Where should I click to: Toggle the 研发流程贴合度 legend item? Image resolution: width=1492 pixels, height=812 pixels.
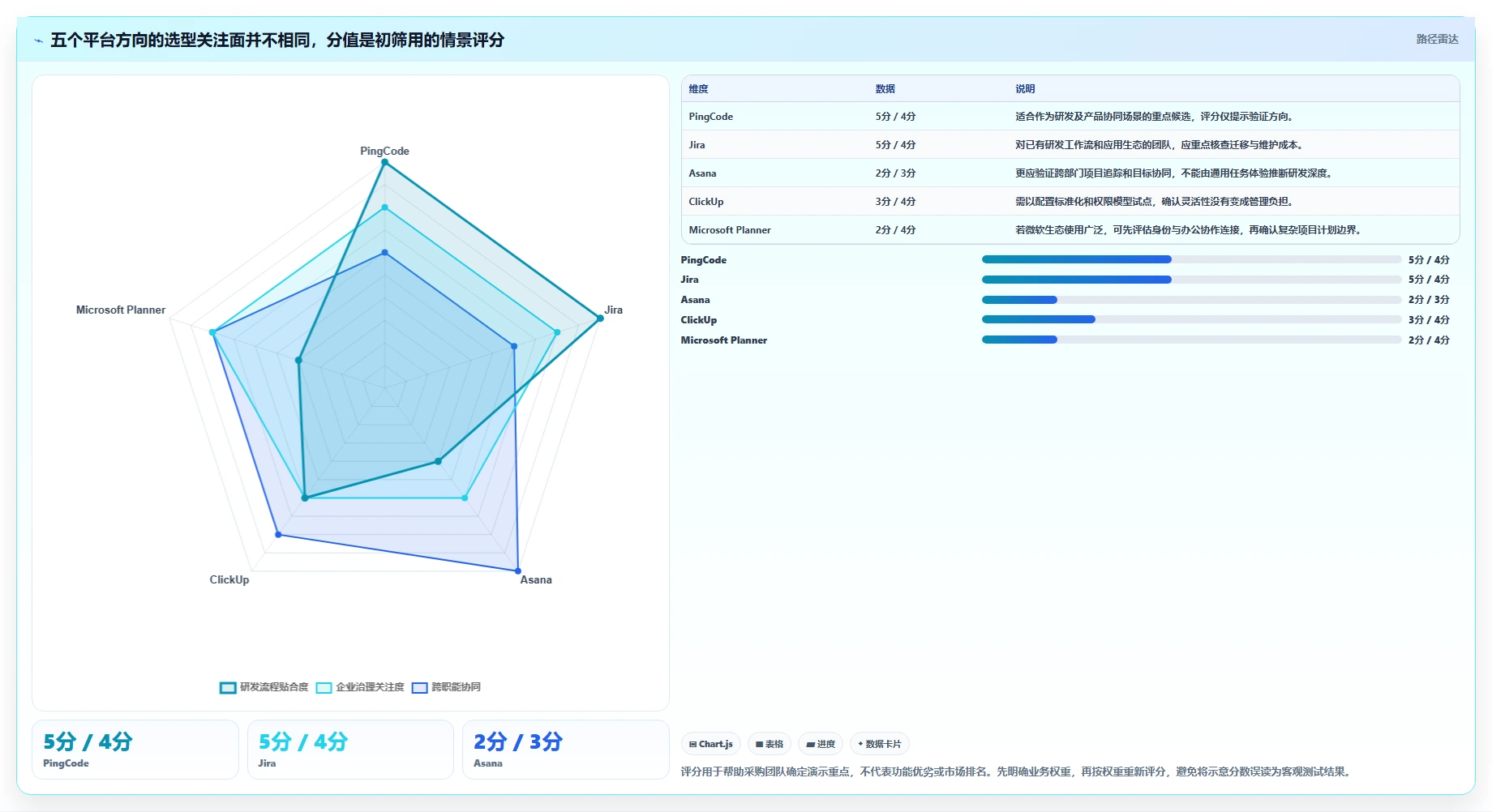pyautogui.click(x=264, y=687)
